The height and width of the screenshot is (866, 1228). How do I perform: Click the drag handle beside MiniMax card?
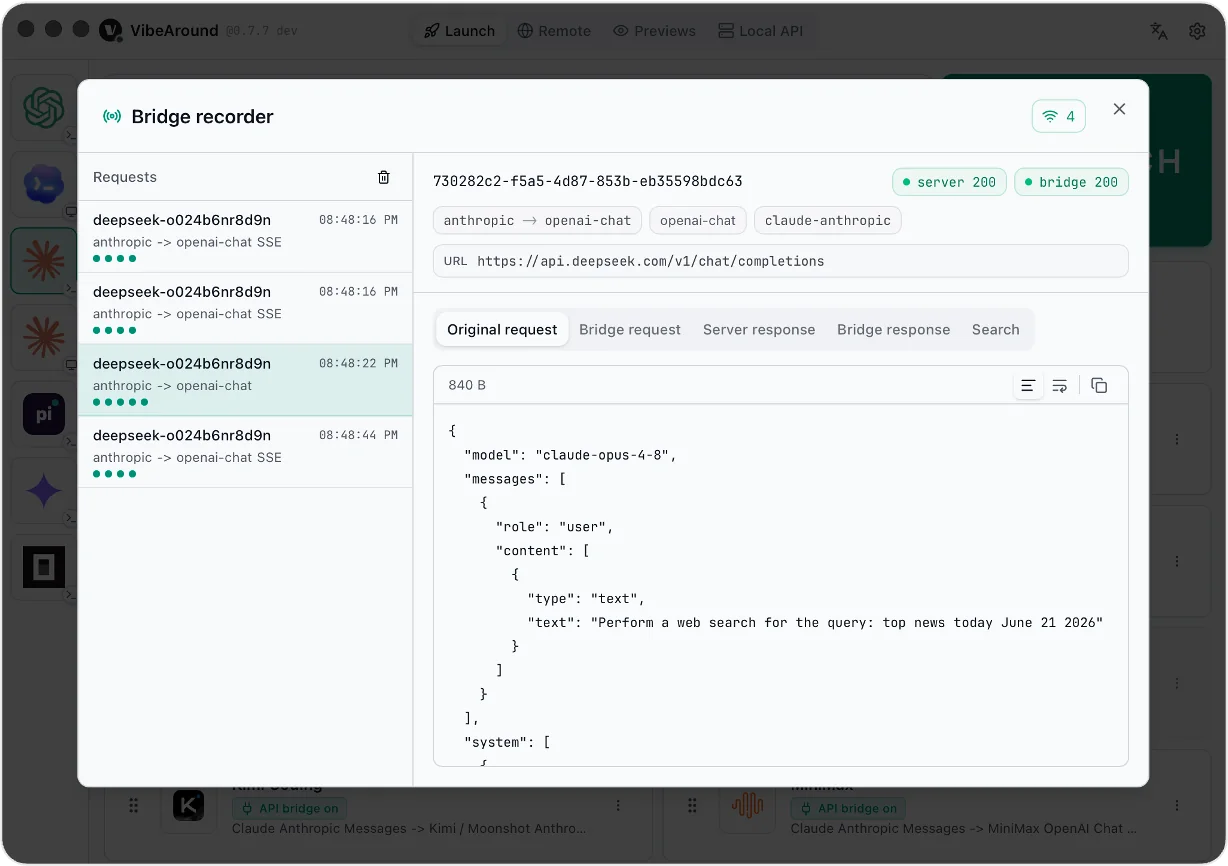click(693, 806)
